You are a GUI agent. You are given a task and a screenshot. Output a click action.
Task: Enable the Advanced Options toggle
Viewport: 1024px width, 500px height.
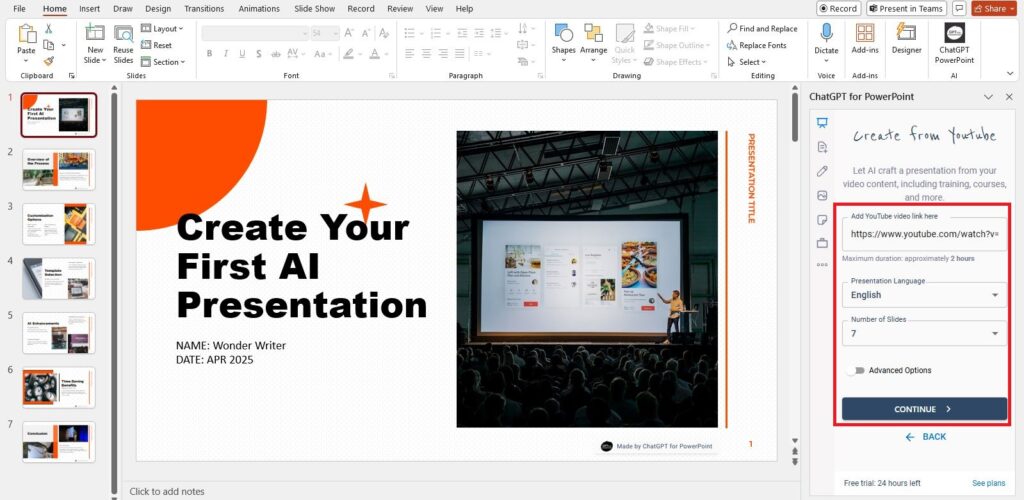click(856, 370)
